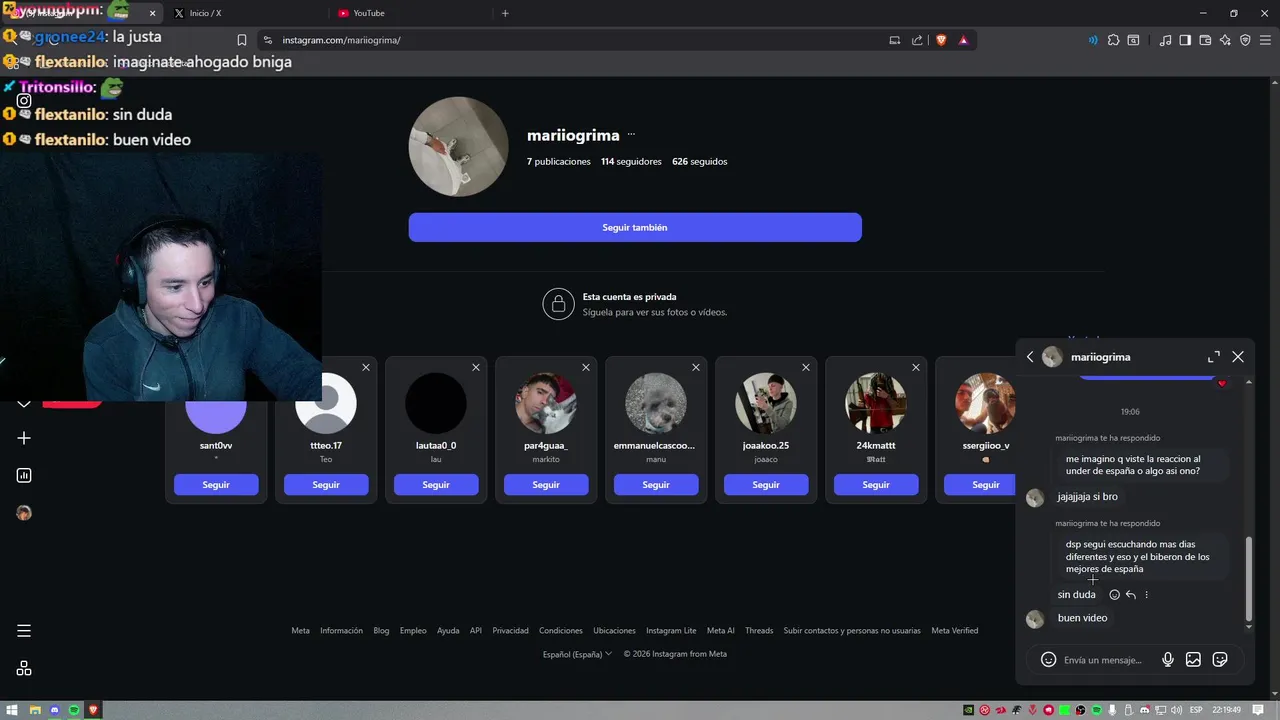Open the Instagram create plus icon

point(24,438)
